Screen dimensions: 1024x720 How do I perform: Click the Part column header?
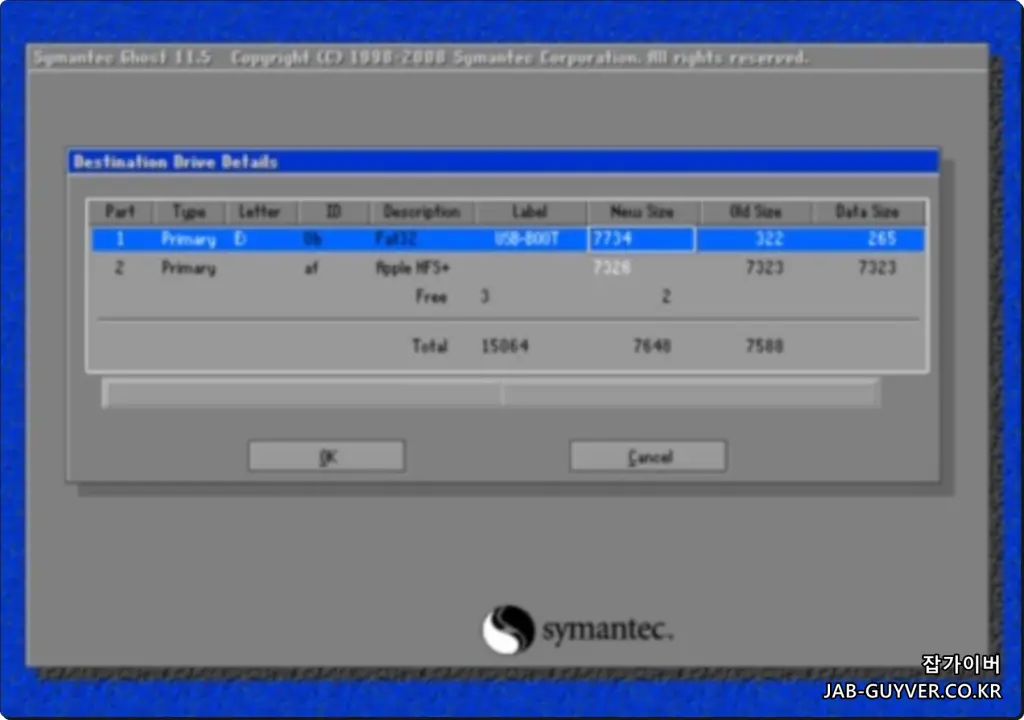tap(120, 212)
